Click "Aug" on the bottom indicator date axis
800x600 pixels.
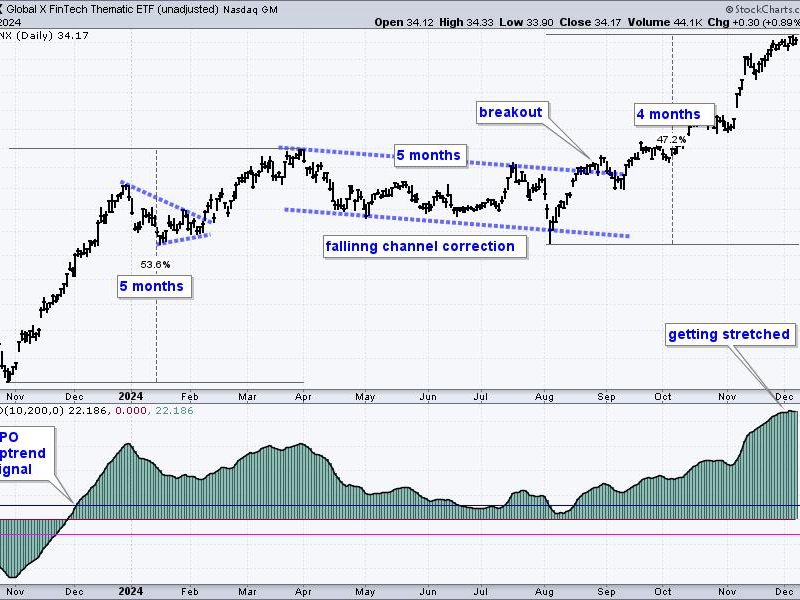click(544, 592)
